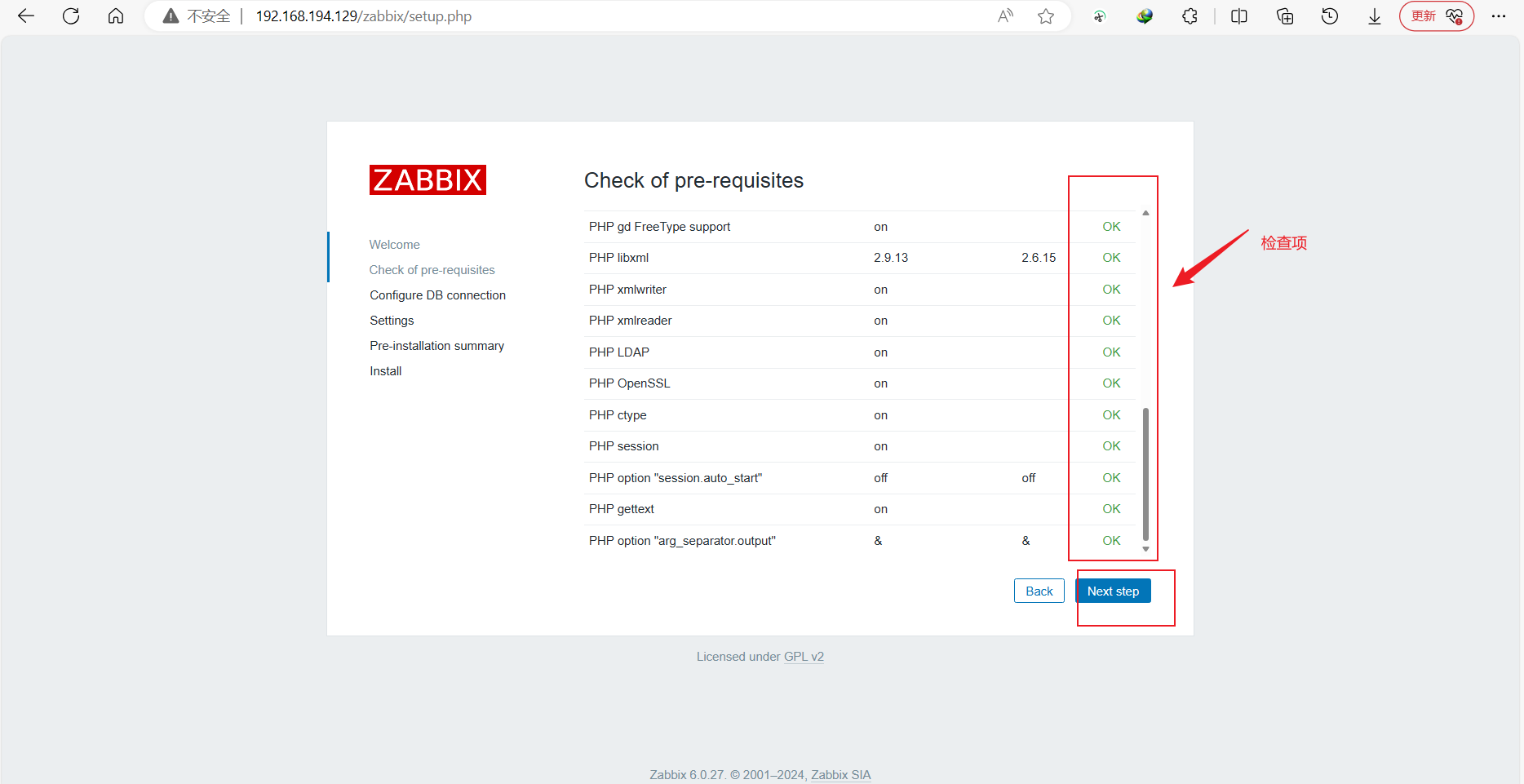Open the browser settings ellipsis menu
1524x784 pixels.
pyautogui.click(x=1499, y=16)
